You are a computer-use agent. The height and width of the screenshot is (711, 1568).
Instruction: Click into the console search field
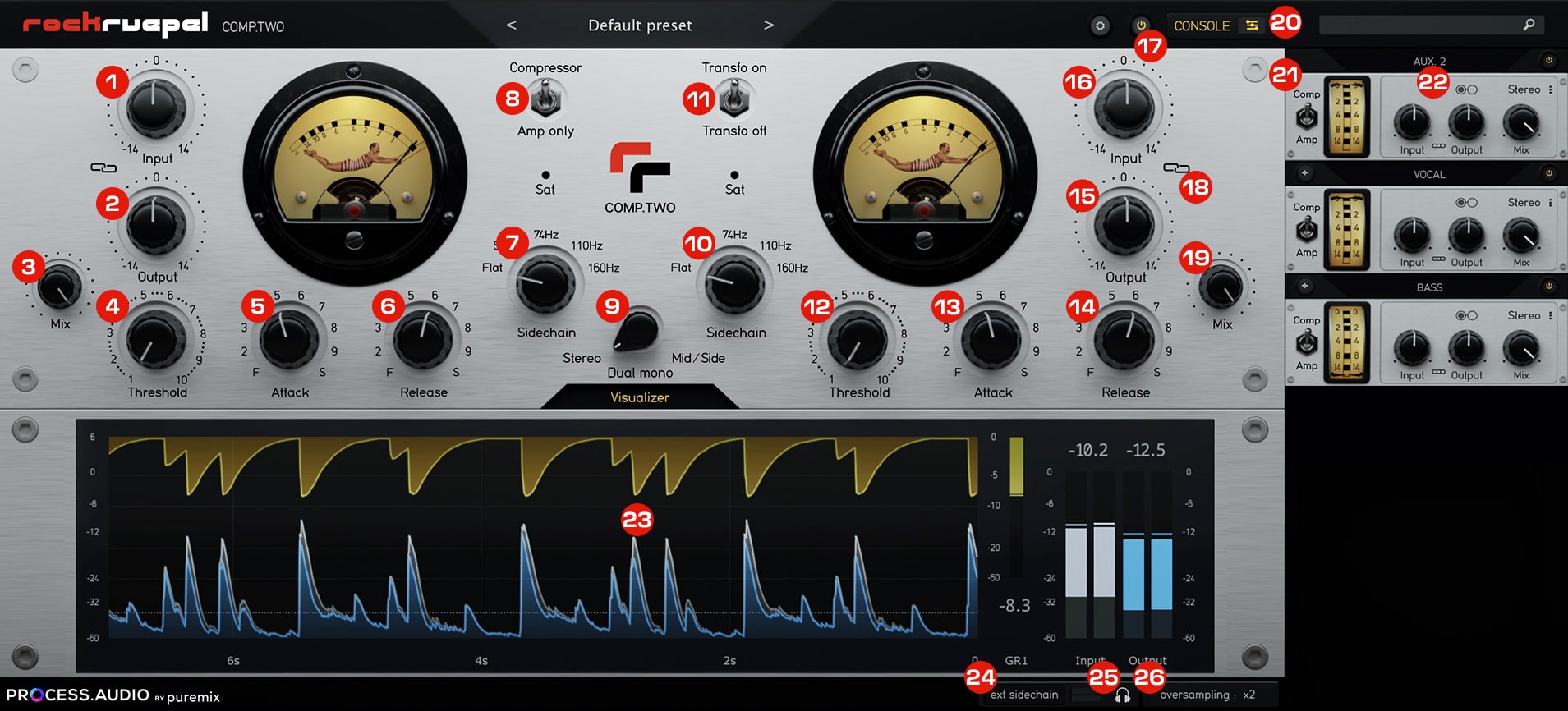click(x=1431, y=25)
